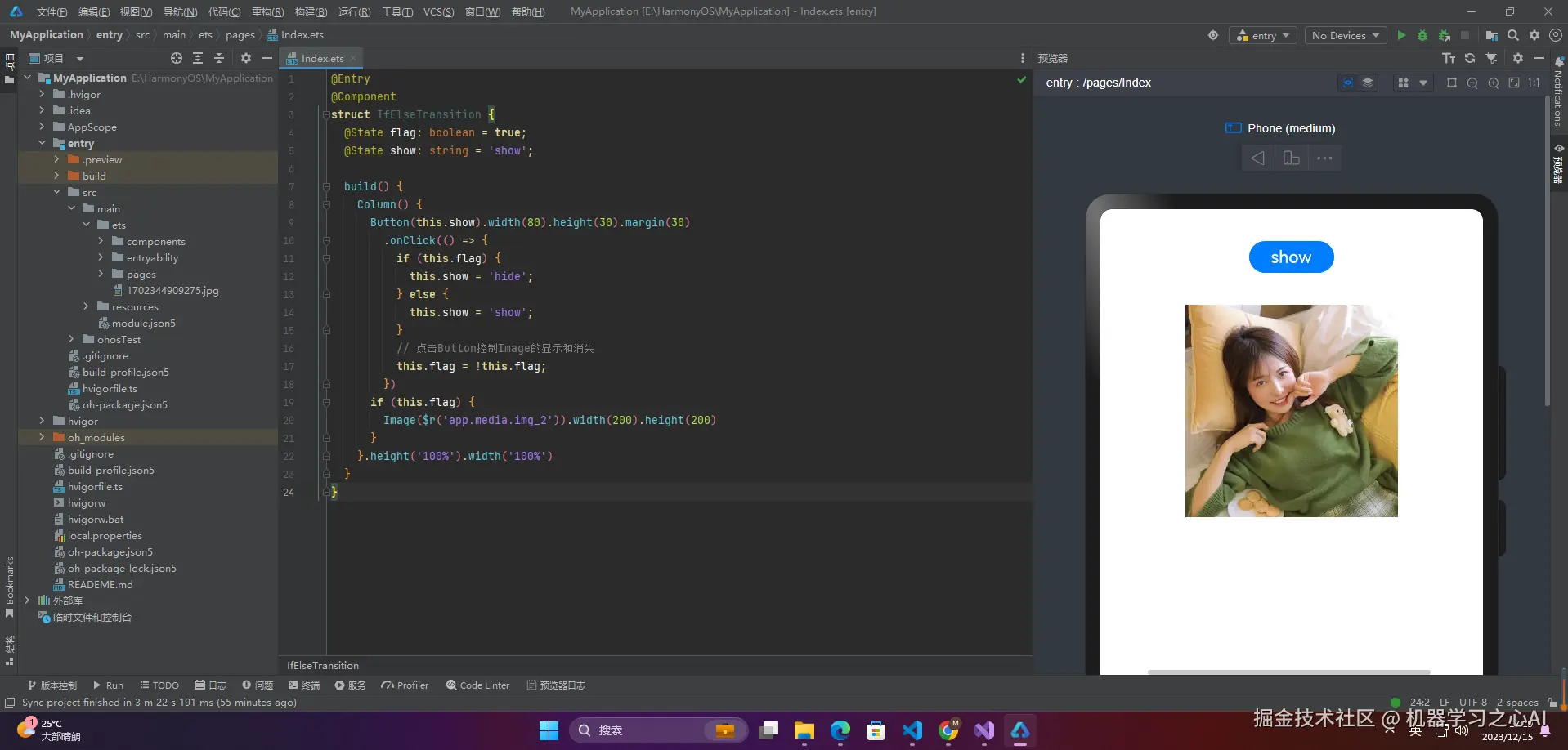Expand the components folder
The height and width of the screenshot is (750, 1568).
101,241
